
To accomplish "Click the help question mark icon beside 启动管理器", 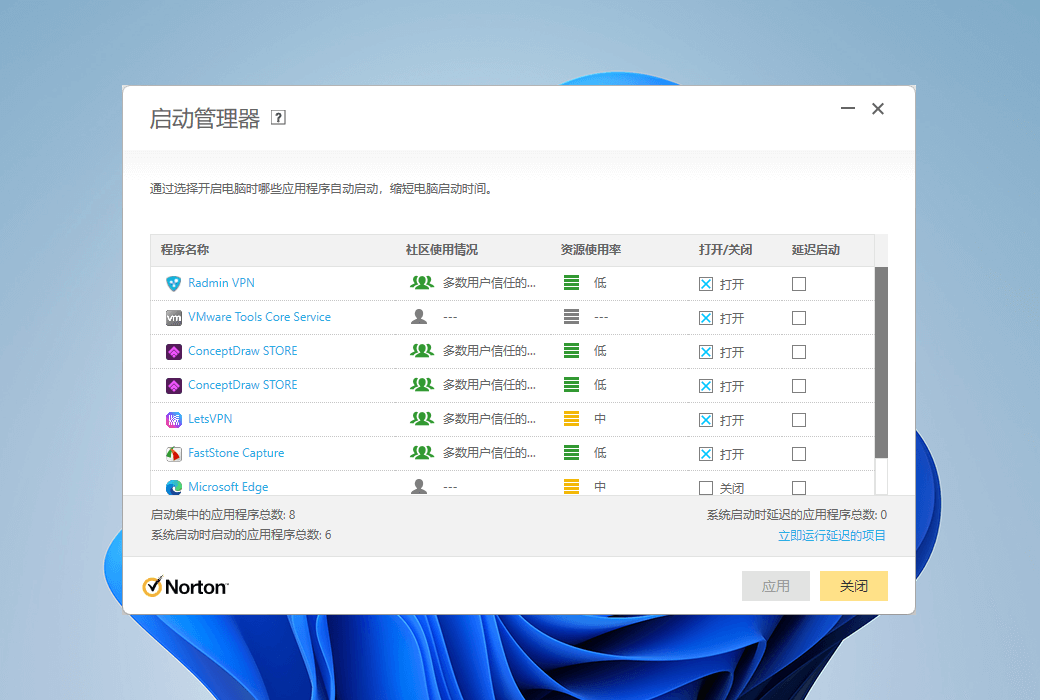I will coord(279,118).
